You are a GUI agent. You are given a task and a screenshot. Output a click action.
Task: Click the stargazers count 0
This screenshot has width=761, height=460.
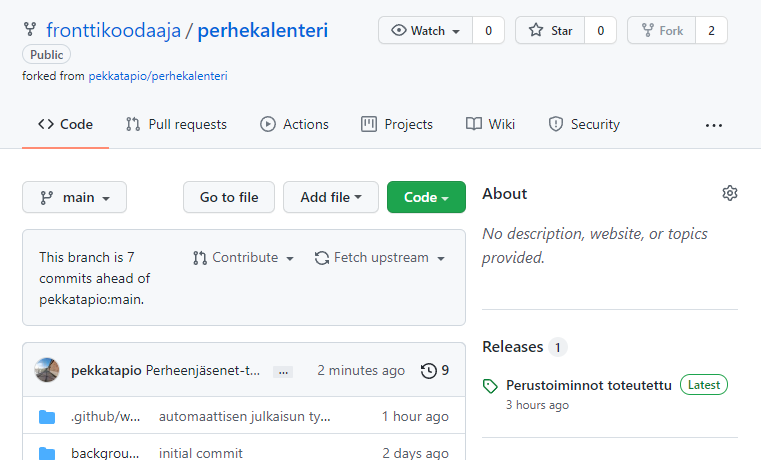pyautogui.click(x=600, y=31)
